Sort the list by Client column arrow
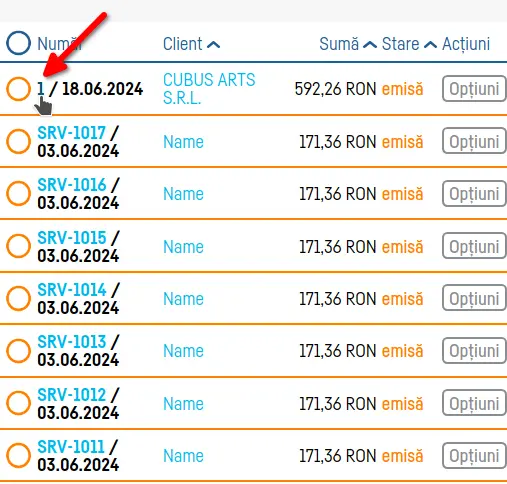The width and height of the screenshot is (507, 484). [x=213, y=45]
